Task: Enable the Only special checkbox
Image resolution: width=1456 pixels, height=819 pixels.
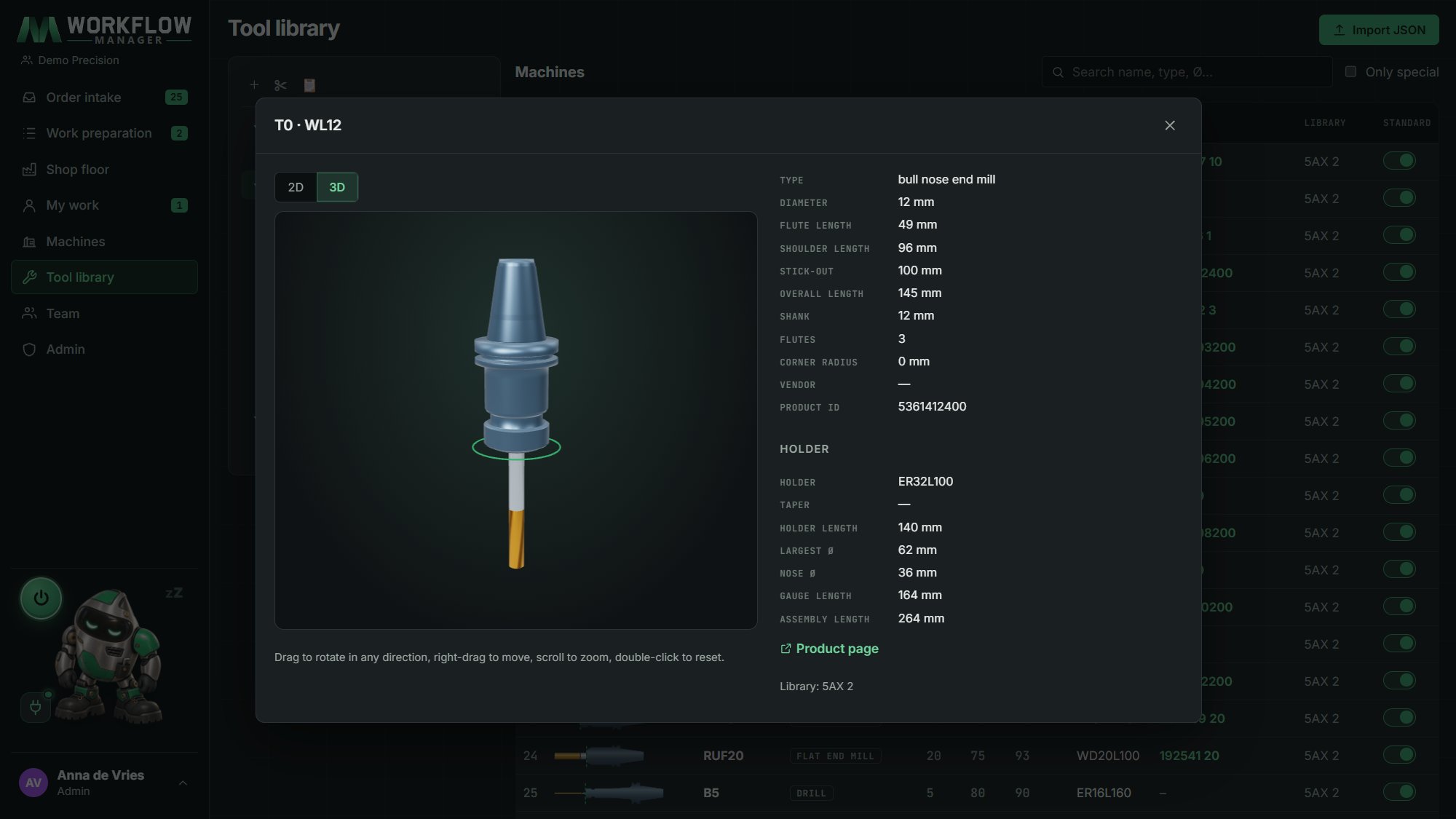Action: tap(1350, 71)
